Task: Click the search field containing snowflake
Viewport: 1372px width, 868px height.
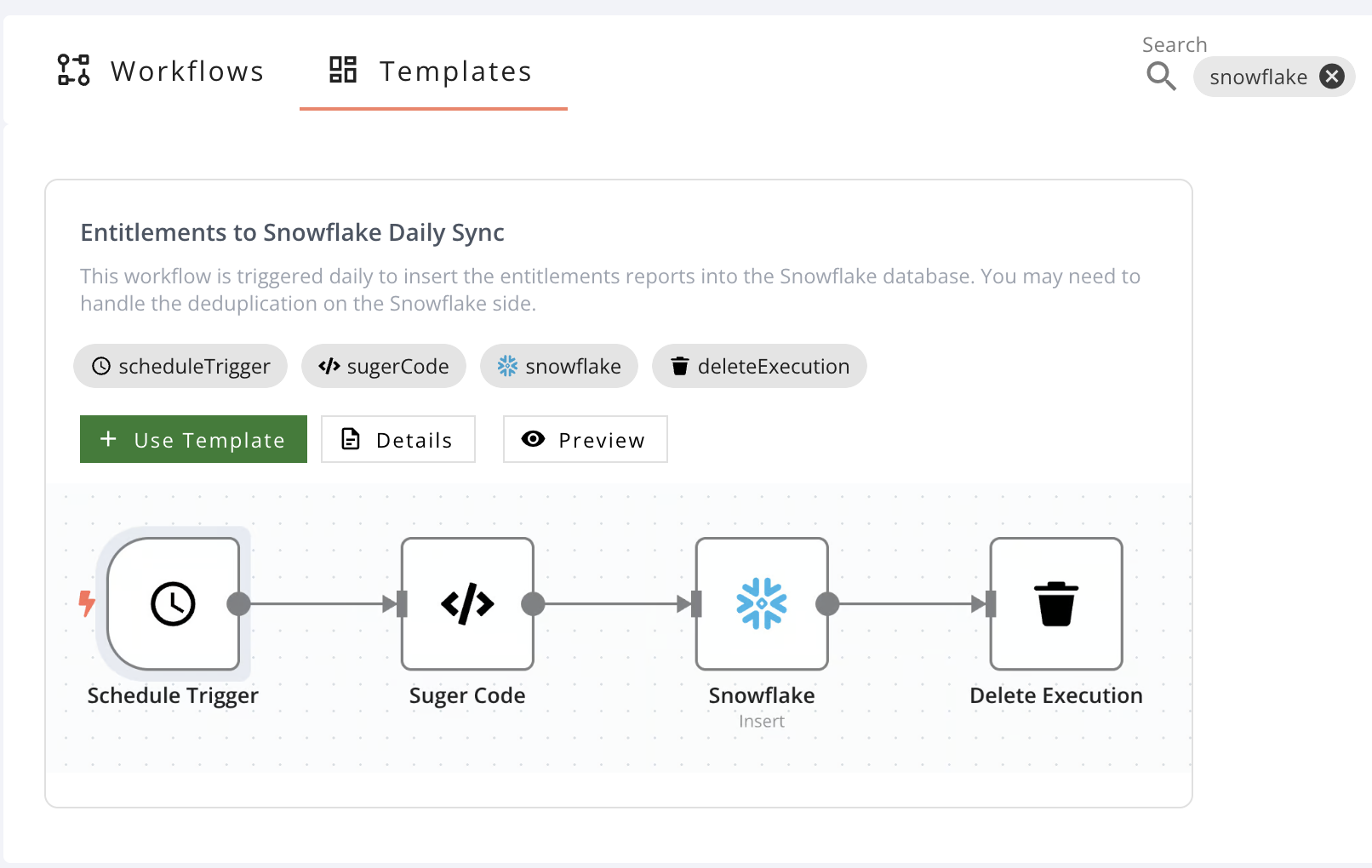Action: [x=1258, y=77]
